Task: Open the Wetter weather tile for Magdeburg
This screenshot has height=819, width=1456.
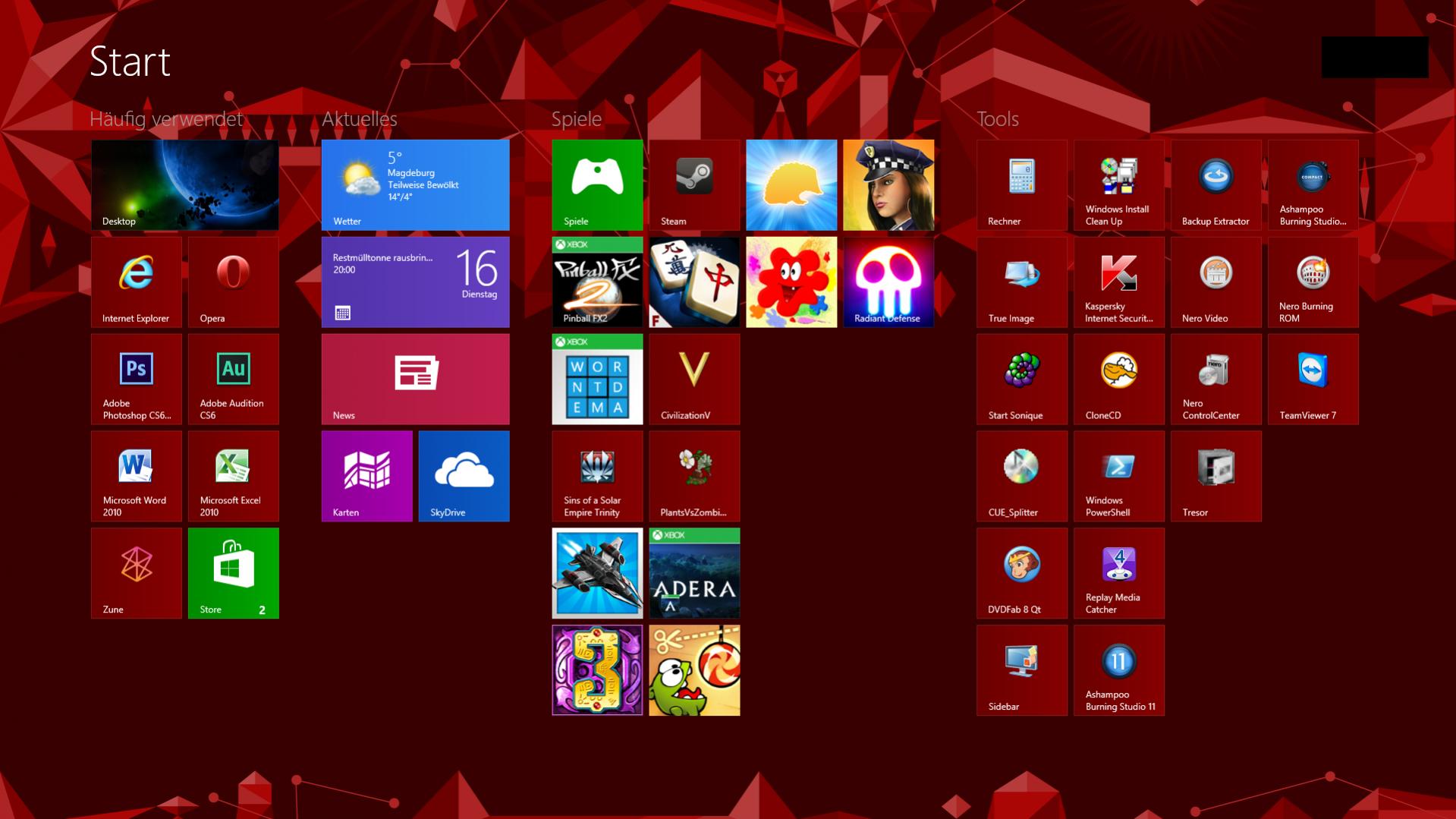Action: coord(415,184)
